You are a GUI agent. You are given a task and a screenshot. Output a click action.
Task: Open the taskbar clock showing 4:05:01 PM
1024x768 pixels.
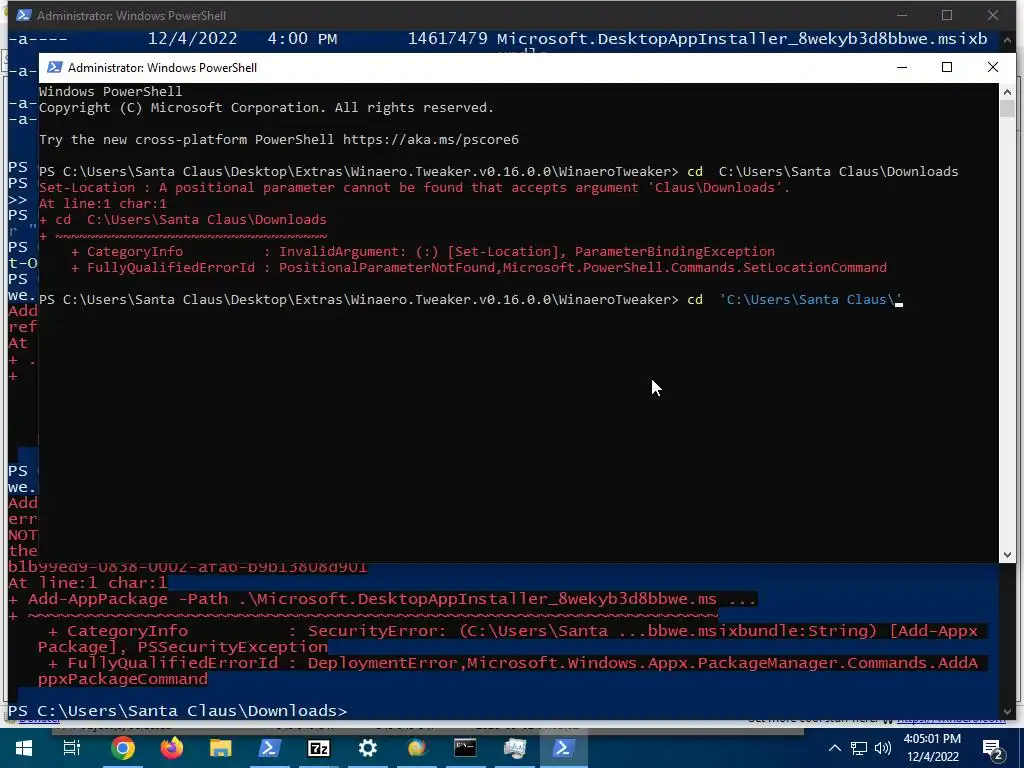(933, 748)
